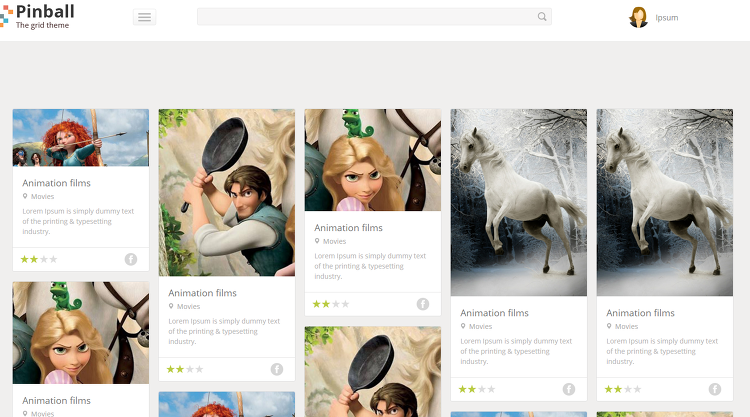Open the user avatar picture
The width and height of the screenshot is (750, 417).
coord(638,17)
